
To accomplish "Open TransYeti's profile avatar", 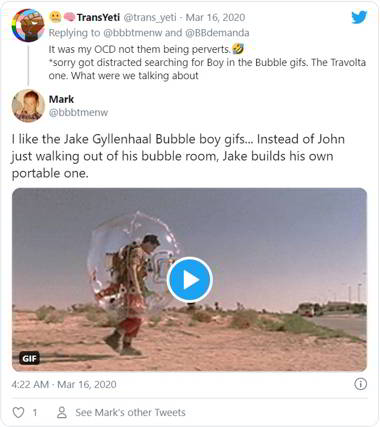I will click(28, 25).
